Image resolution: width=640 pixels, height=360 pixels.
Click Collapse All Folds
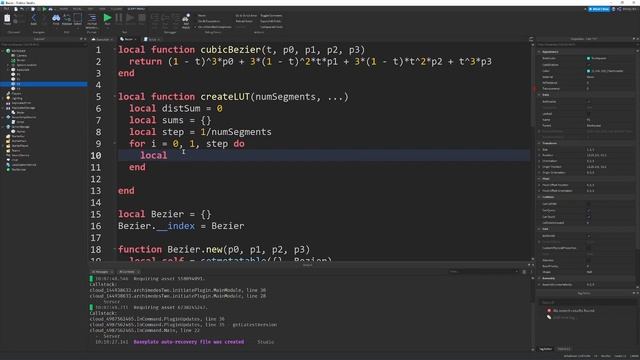coord(271,27)
